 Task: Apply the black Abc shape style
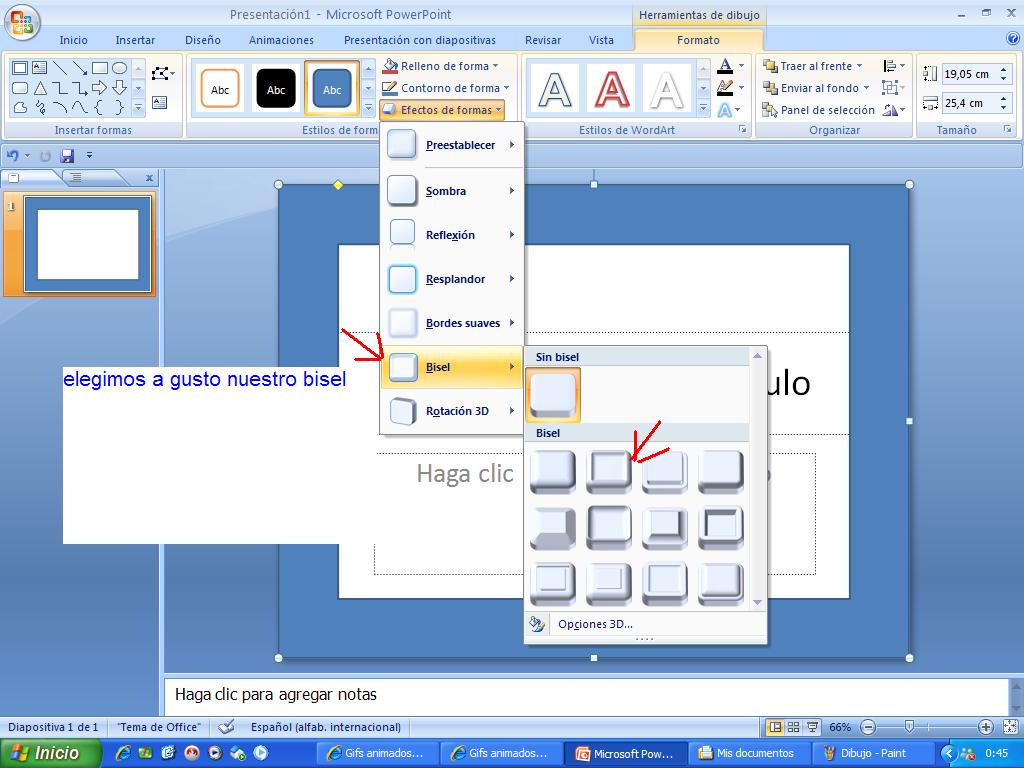[x=276, y=88]
